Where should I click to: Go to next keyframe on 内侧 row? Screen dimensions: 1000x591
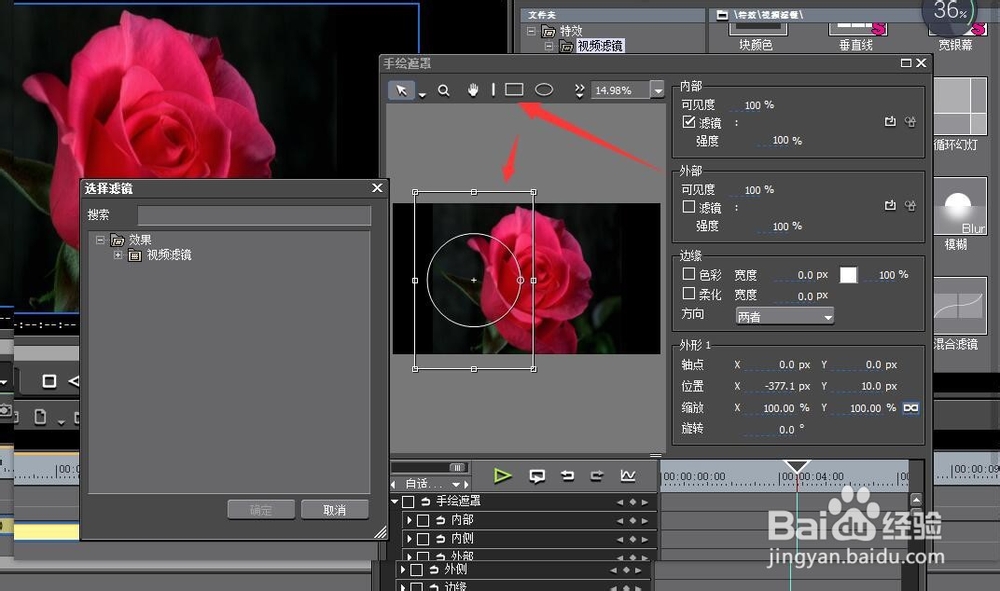pyautogui.click(x=645, y=539)
